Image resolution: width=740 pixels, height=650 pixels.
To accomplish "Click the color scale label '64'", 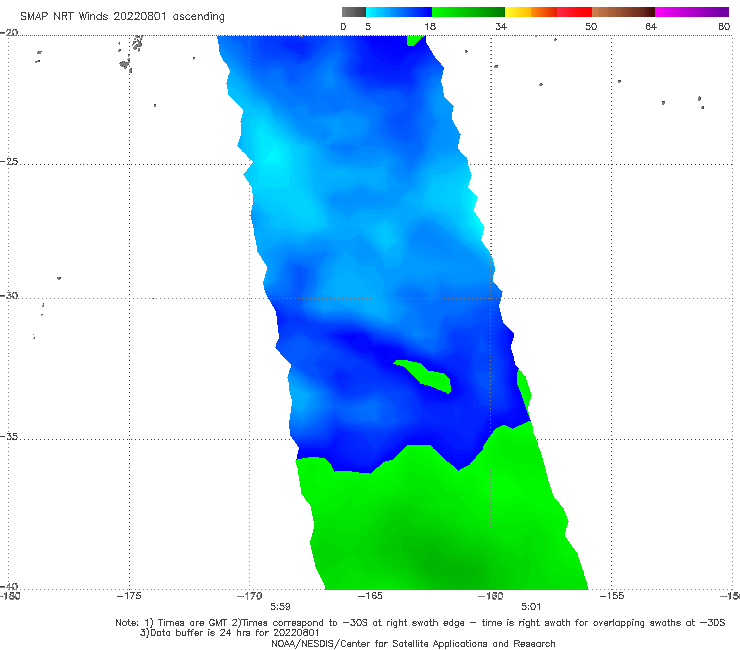I will 651,26.
